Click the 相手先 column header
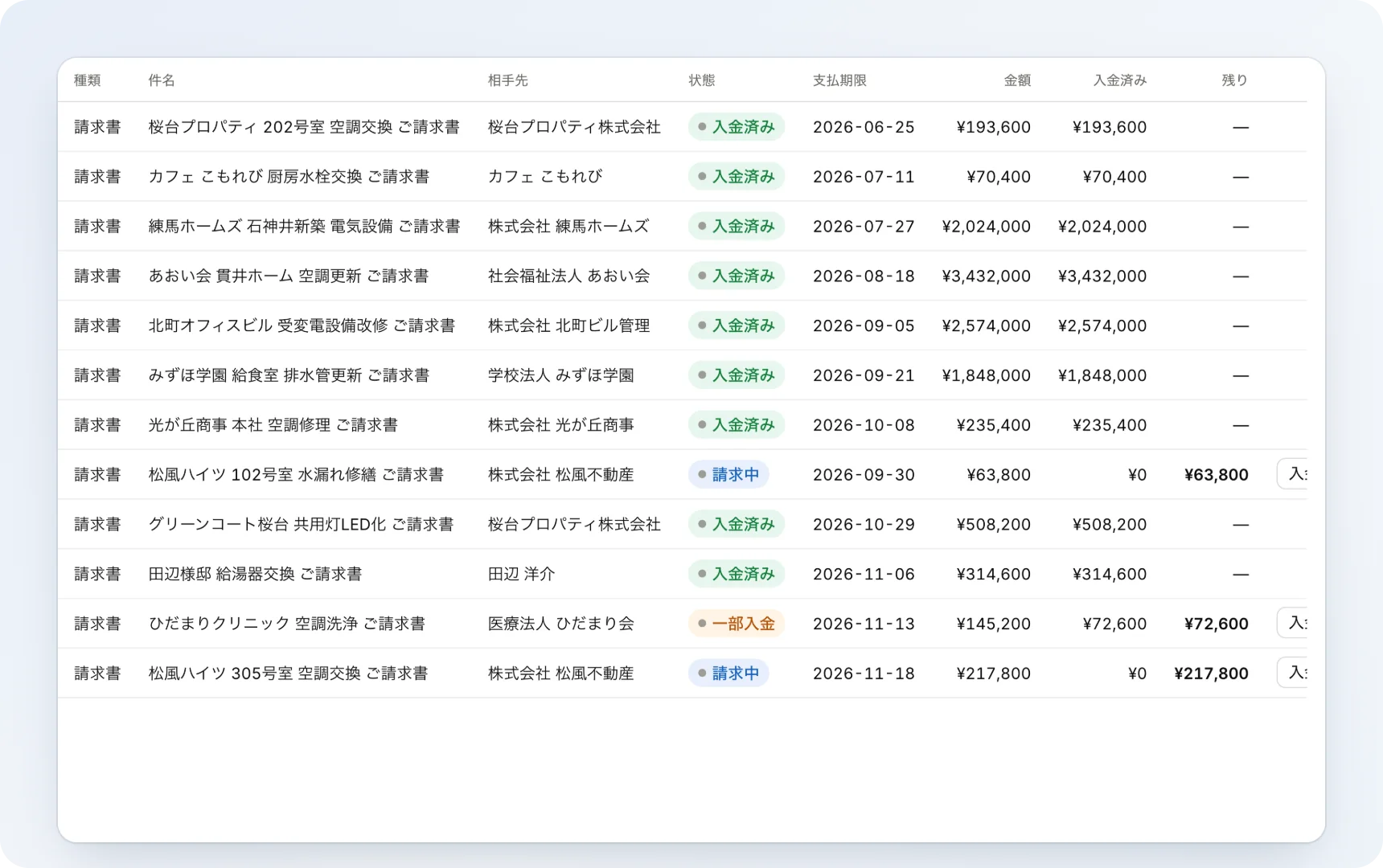 (x=508, y=80)
